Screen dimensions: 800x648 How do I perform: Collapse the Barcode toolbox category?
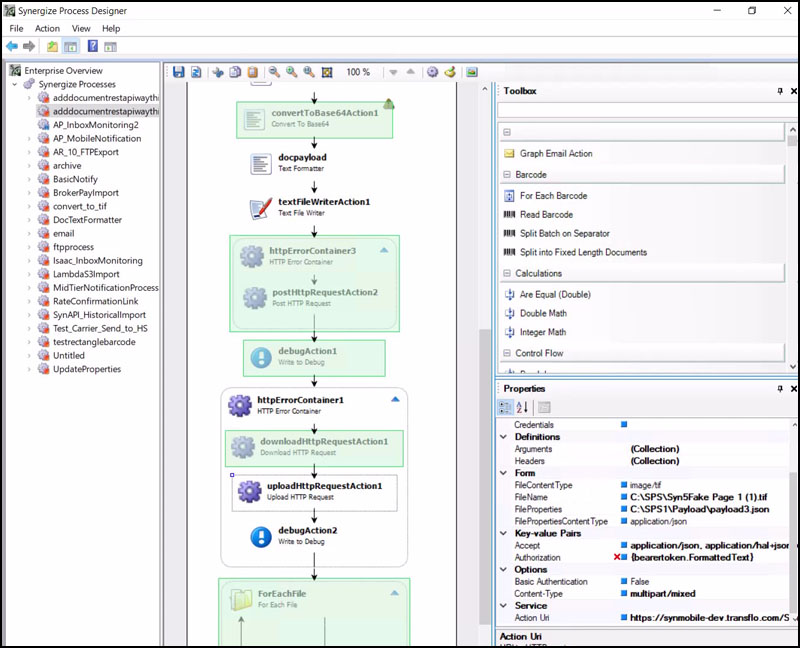point(507,175)
